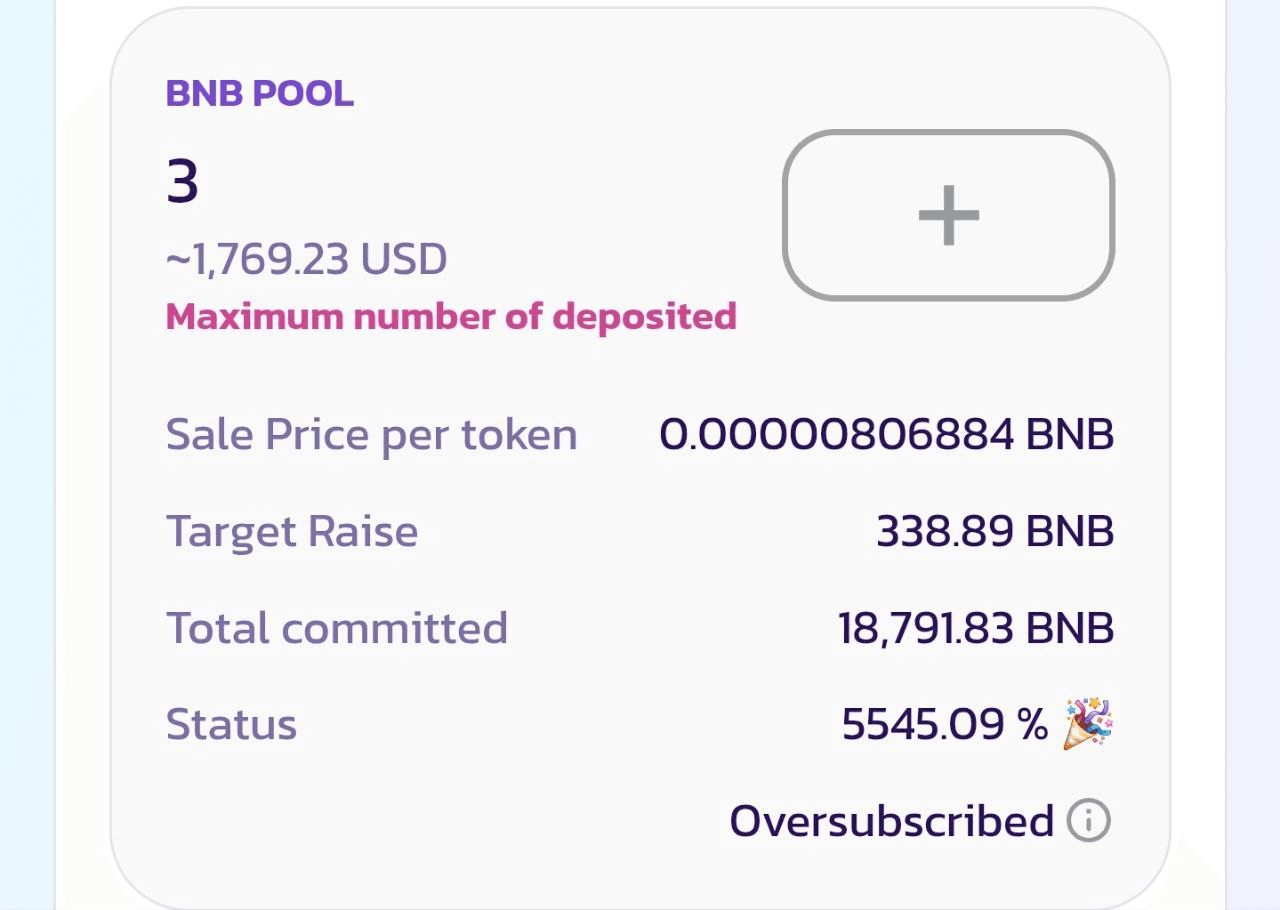This screenshot has width=1280, height=910.
Task: Click the deposited amount number 3
Action: pyautogui.click(x=183, y=182)
